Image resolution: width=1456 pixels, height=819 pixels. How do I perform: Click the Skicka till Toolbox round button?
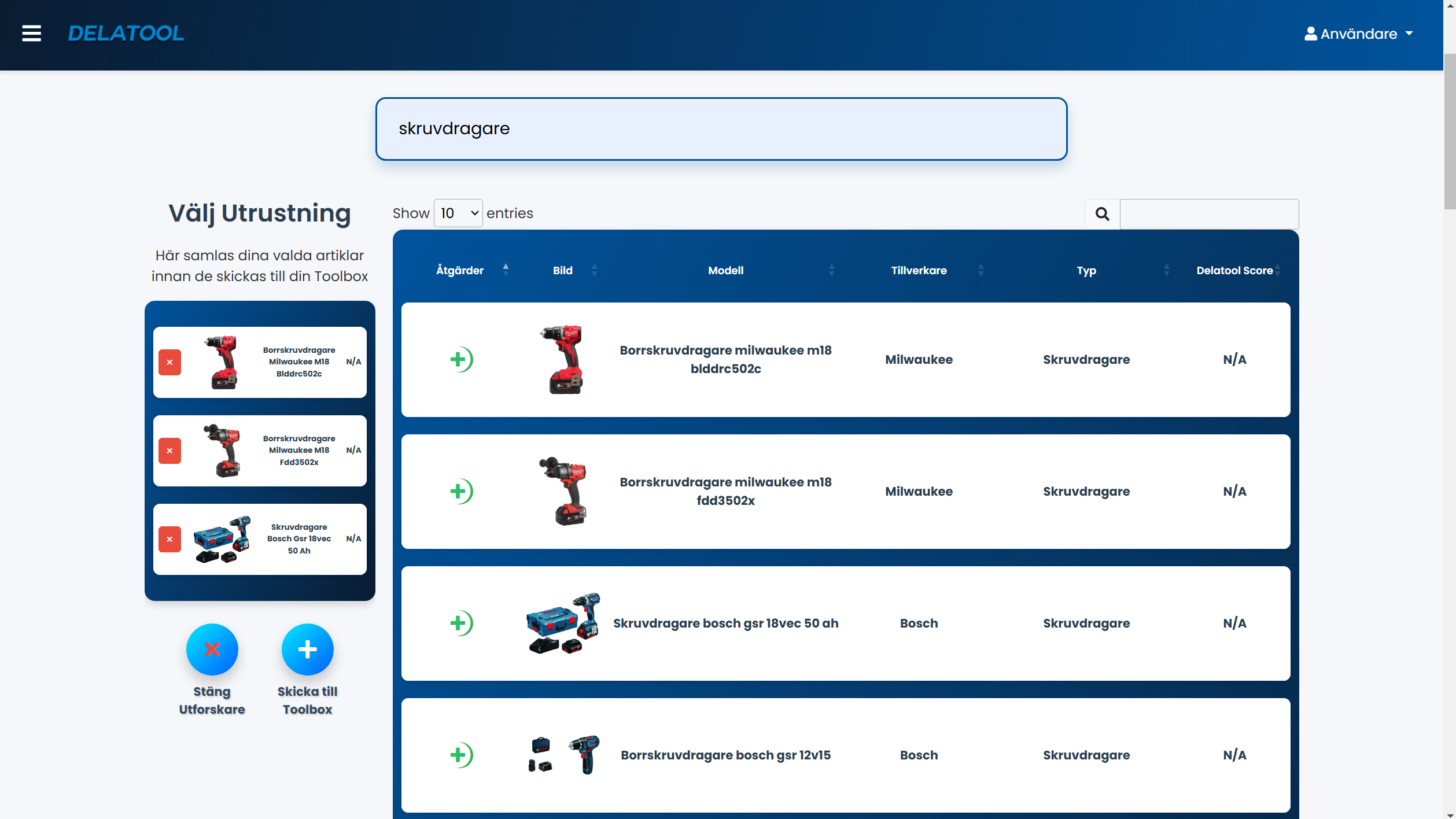(307, 650)
